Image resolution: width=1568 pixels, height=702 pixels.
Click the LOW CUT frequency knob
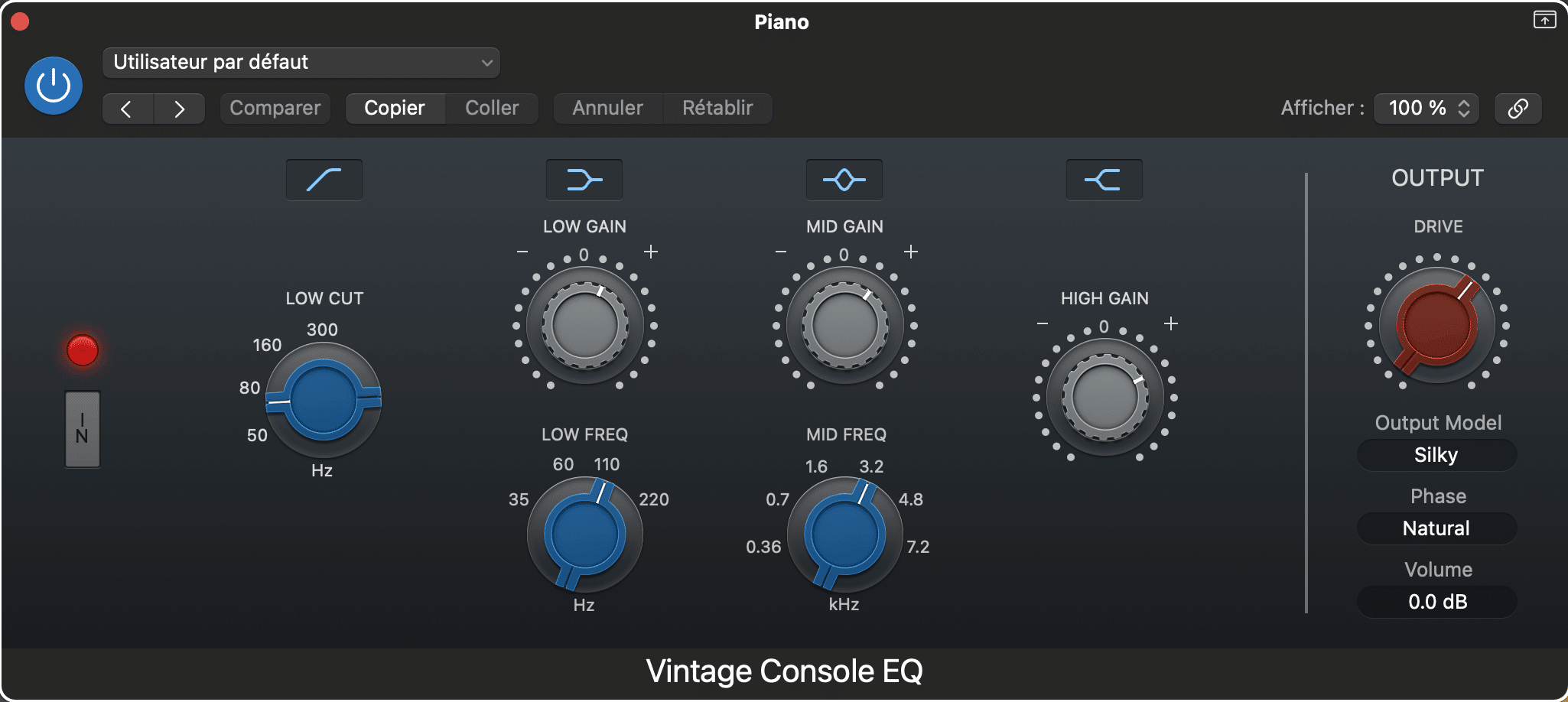324,400
